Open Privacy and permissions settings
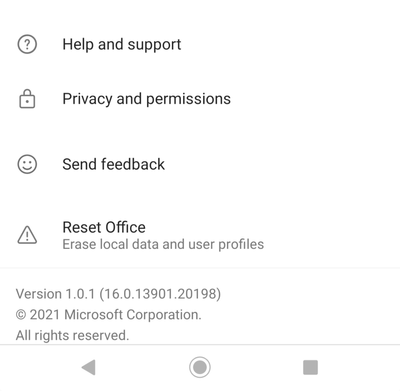 (x=200, y=99)
